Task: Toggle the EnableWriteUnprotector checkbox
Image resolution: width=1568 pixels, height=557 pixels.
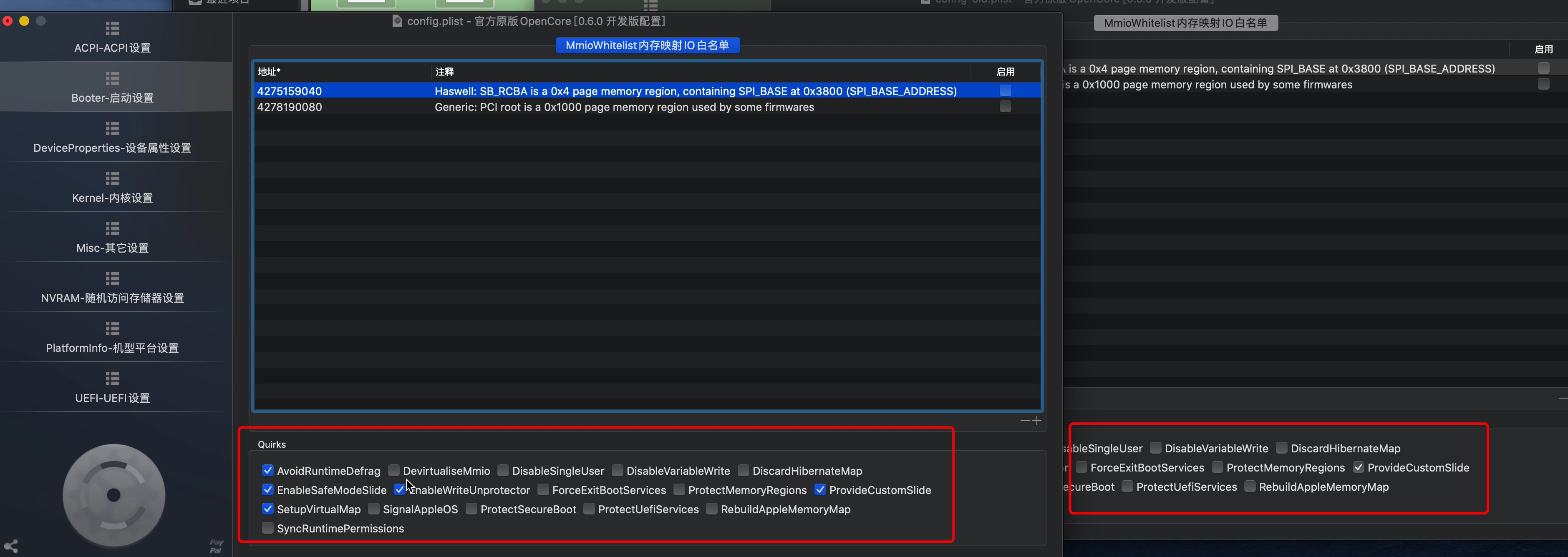Action: (399, 489)
